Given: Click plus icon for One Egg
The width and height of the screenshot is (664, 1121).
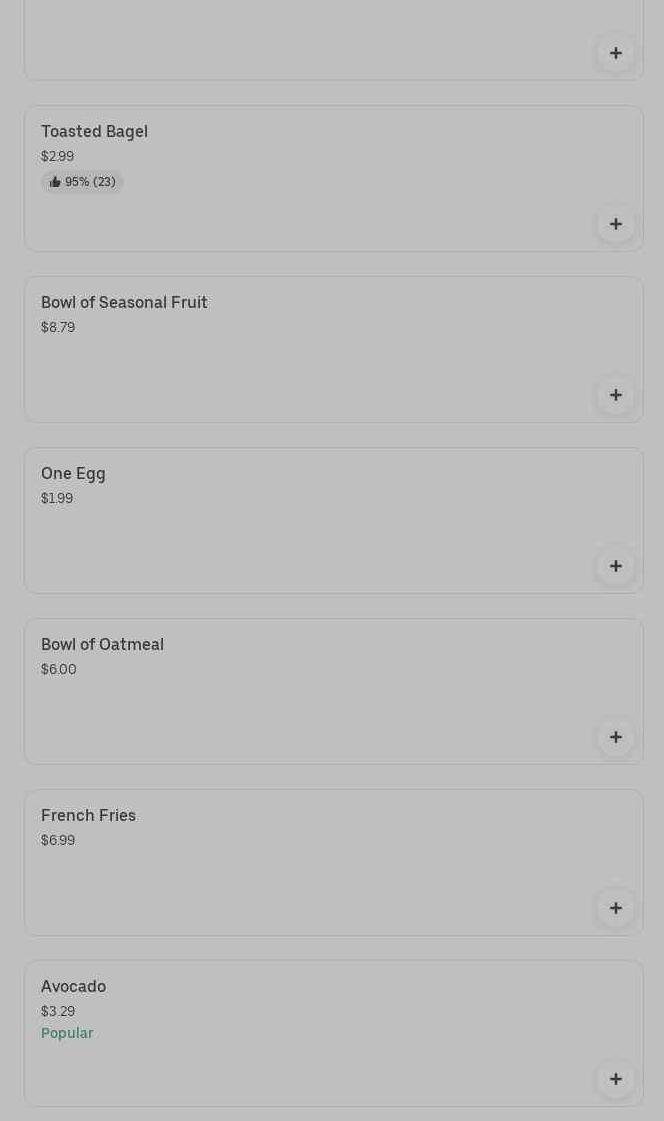Looking at the screenshot, I should coord(616,566).
